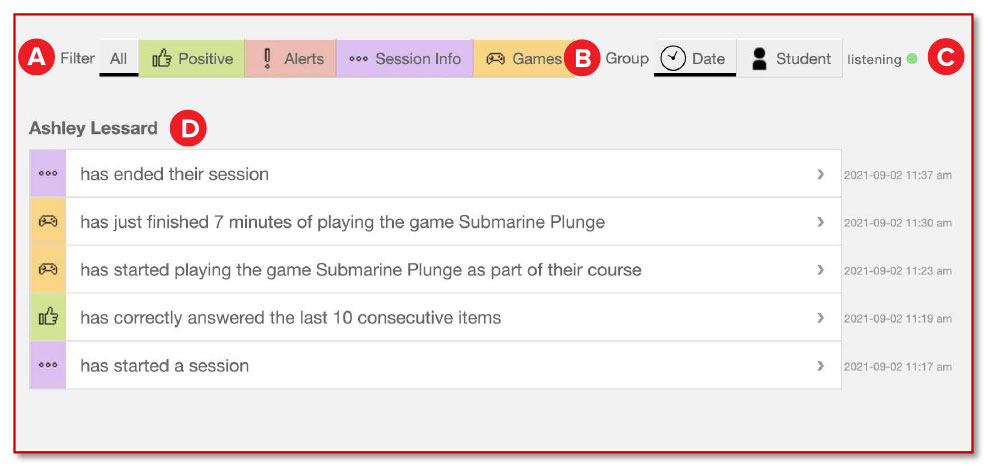Image resolution: width=987 pixels, height=467 pixels.
Task: Open 'has correctly answered the last 10' entry
Action: tap(436, 317)
